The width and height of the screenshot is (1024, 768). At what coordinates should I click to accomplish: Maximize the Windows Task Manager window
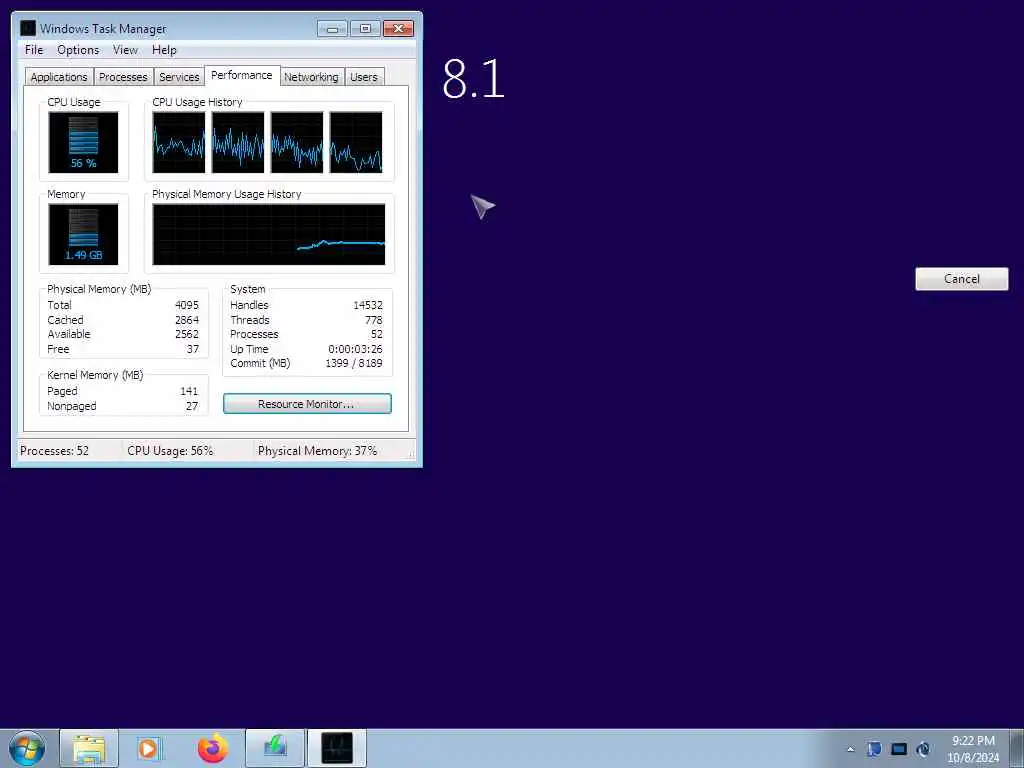[365, 28]
